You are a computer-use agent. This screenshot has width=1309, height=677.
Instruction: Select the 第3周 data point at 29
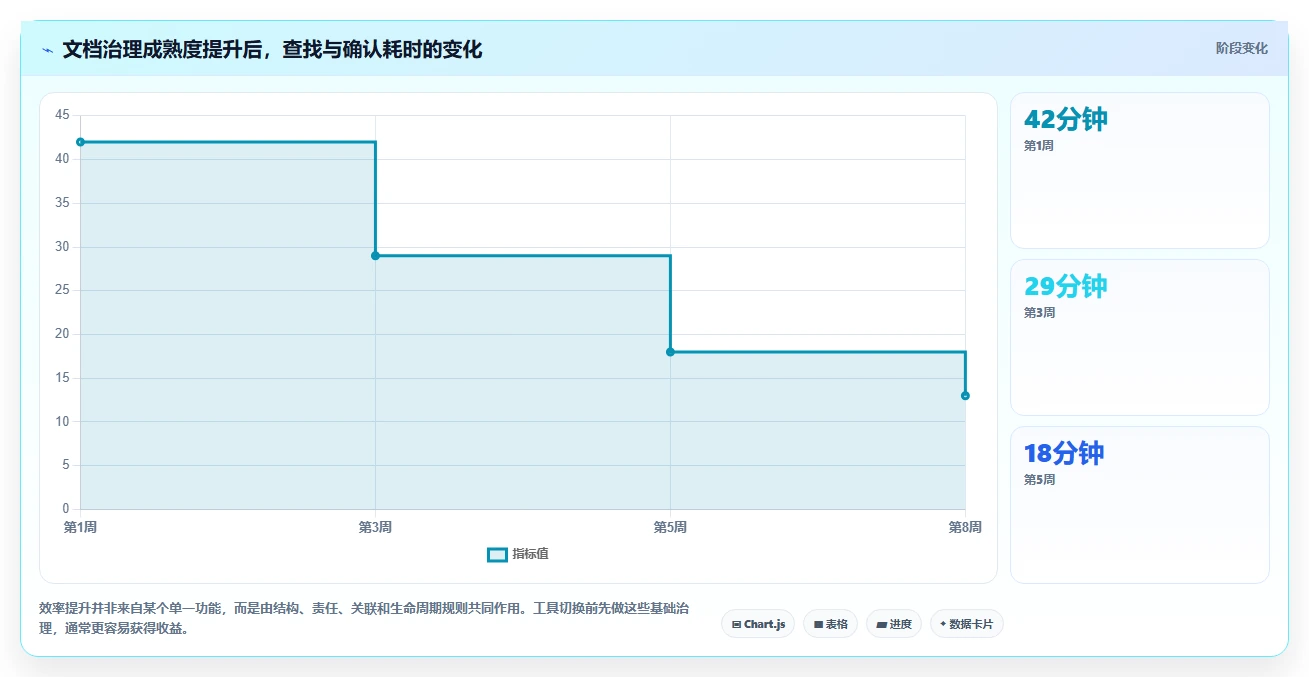pyautogui.click(x=375, y=256)
